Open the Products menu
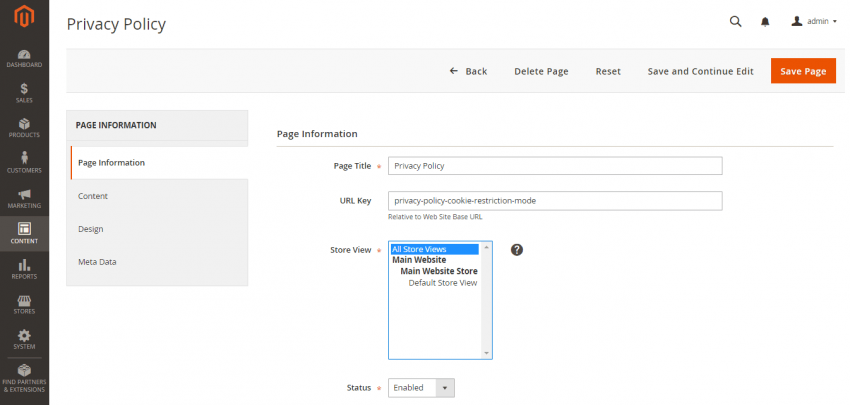The height and width of the screenshot is (405, 850). coord(24,128)
